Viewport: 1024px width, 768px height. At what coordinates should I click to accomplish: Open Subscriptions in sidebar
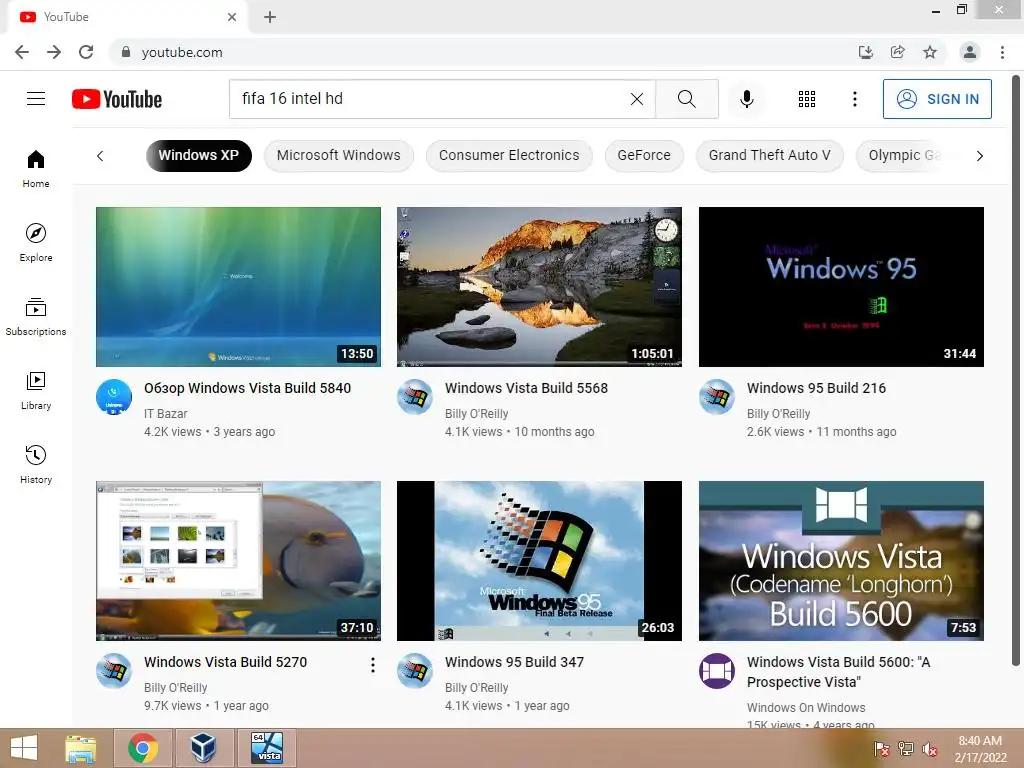pyautogui.click(x=36, y=316)
